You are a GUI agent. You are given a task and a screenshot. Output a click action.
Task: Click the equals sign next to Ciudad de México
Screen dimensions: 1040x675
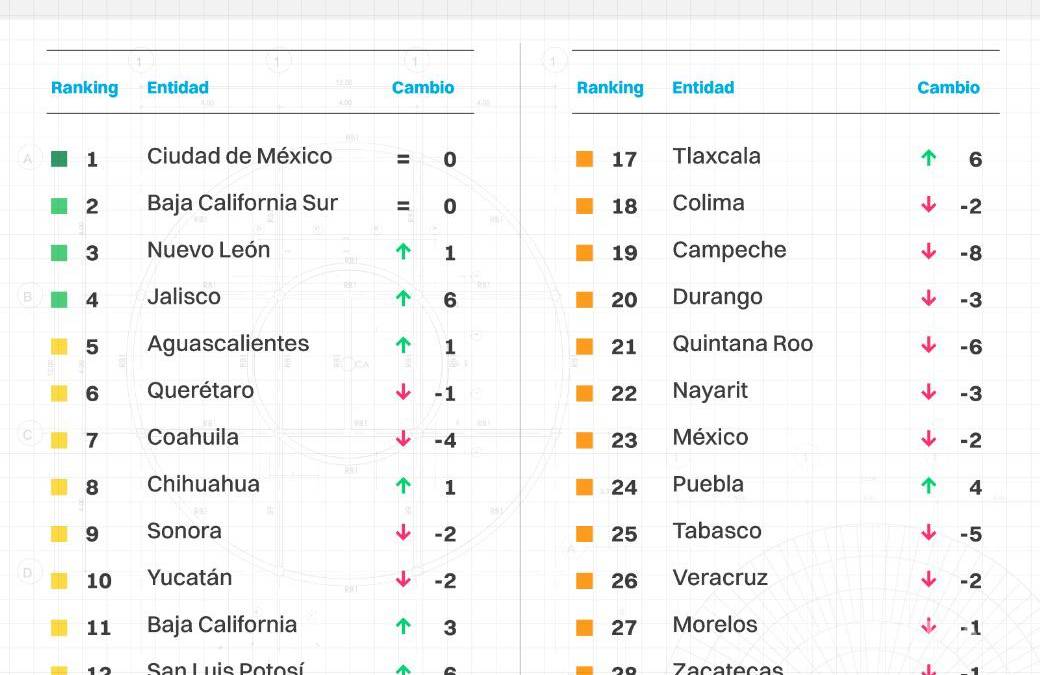(x=403, y=158)
